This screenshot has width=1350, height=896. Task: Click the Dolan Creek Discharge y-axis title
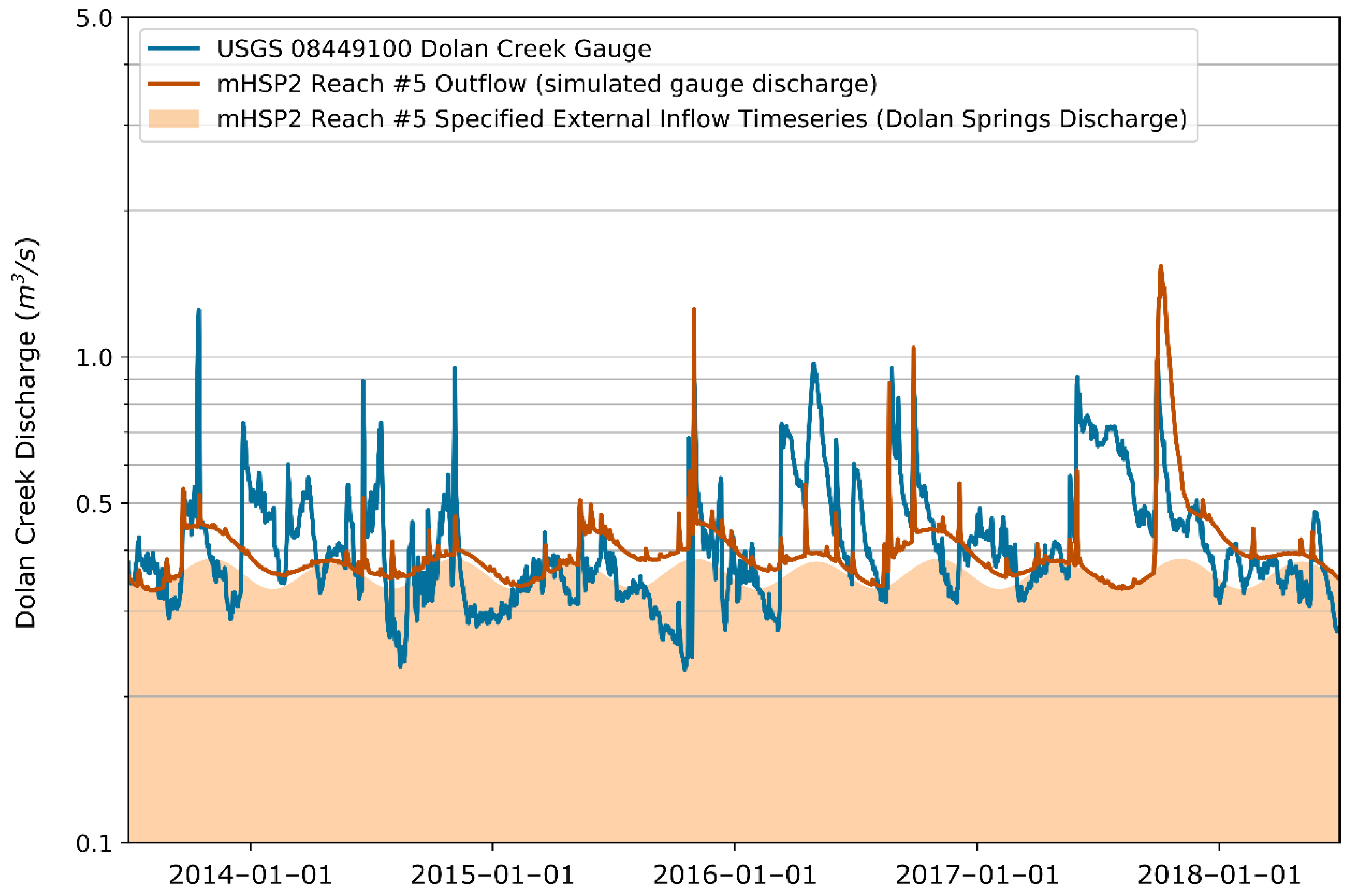pos(26,432)
